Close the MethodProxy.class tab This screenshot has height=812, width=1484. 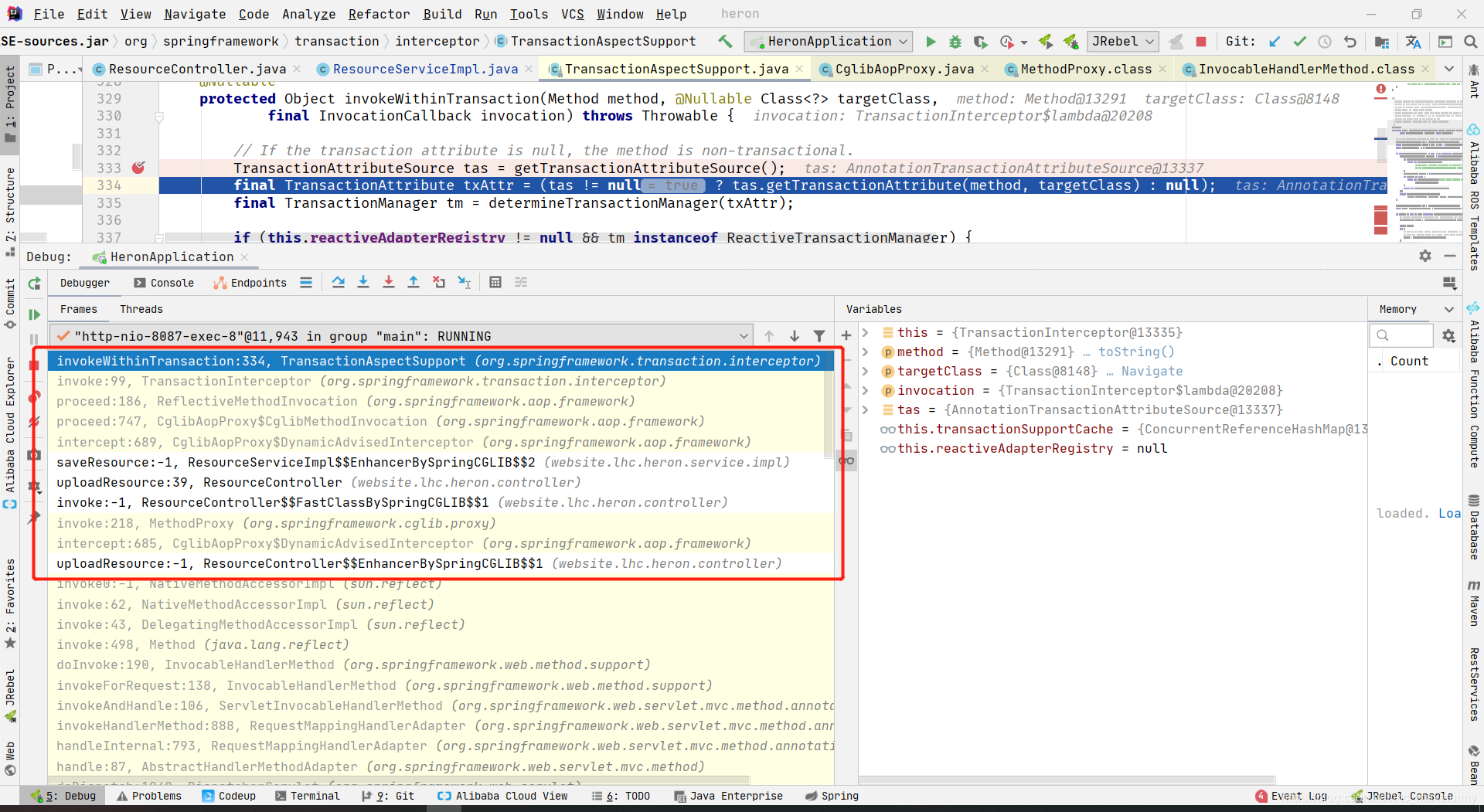1162,69
